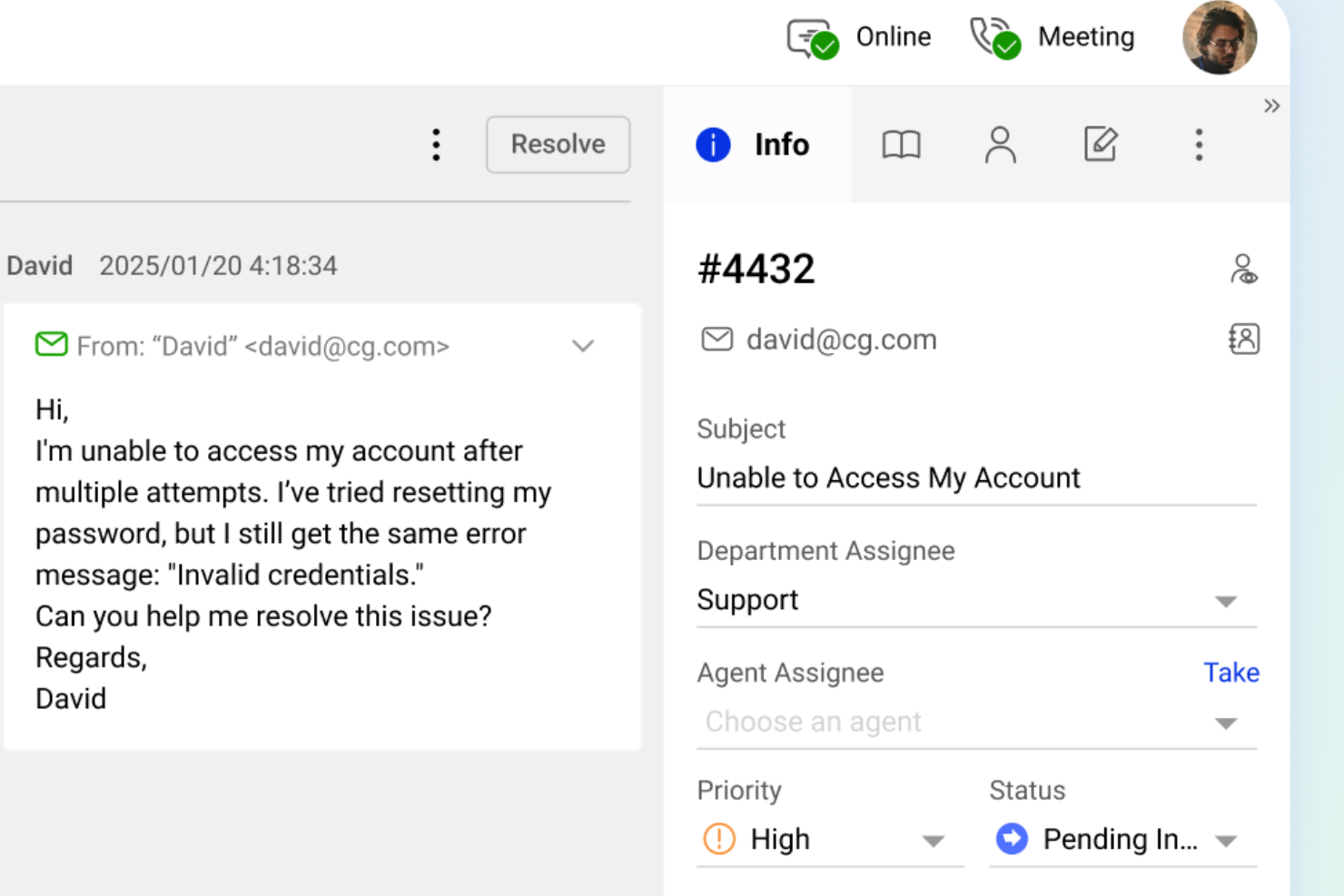Screen dimensions: 1344x896
Task: Open the knowledge base book icon
Action: click(x=902, y=143)
